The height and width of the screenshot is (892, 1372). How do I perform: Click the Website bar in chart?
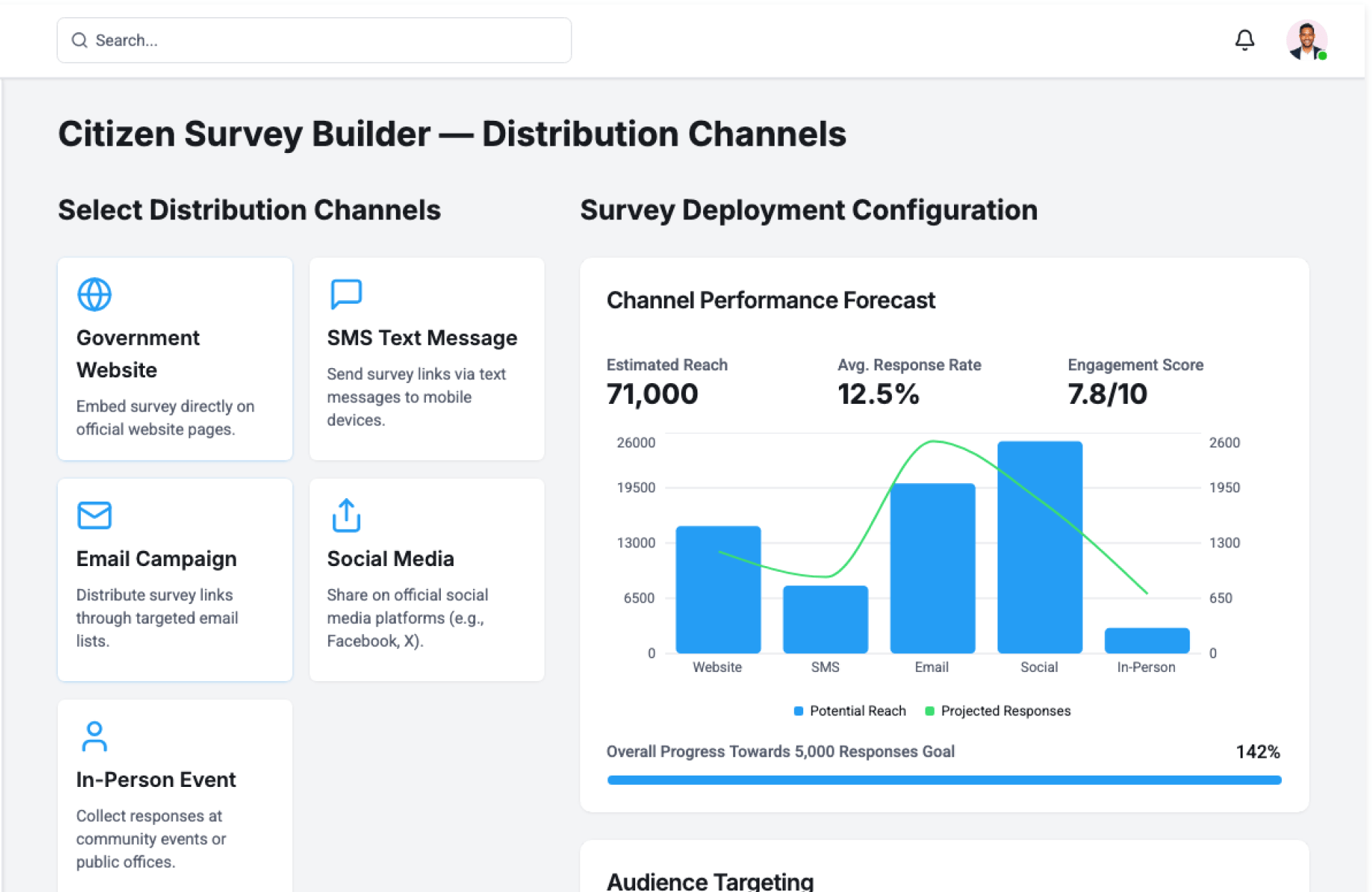(x=717, y=590)
